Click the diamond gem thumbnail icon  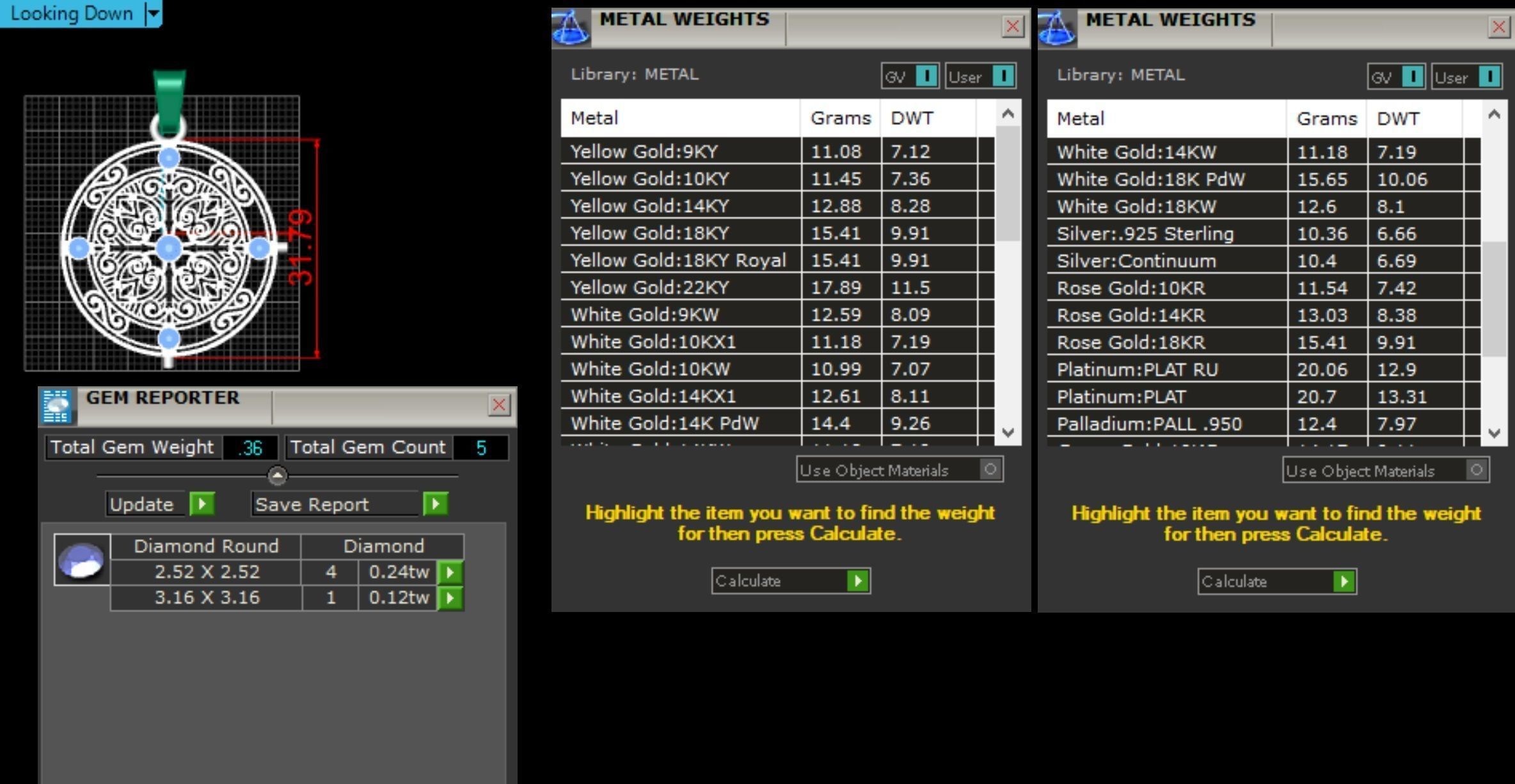(82, 561)
